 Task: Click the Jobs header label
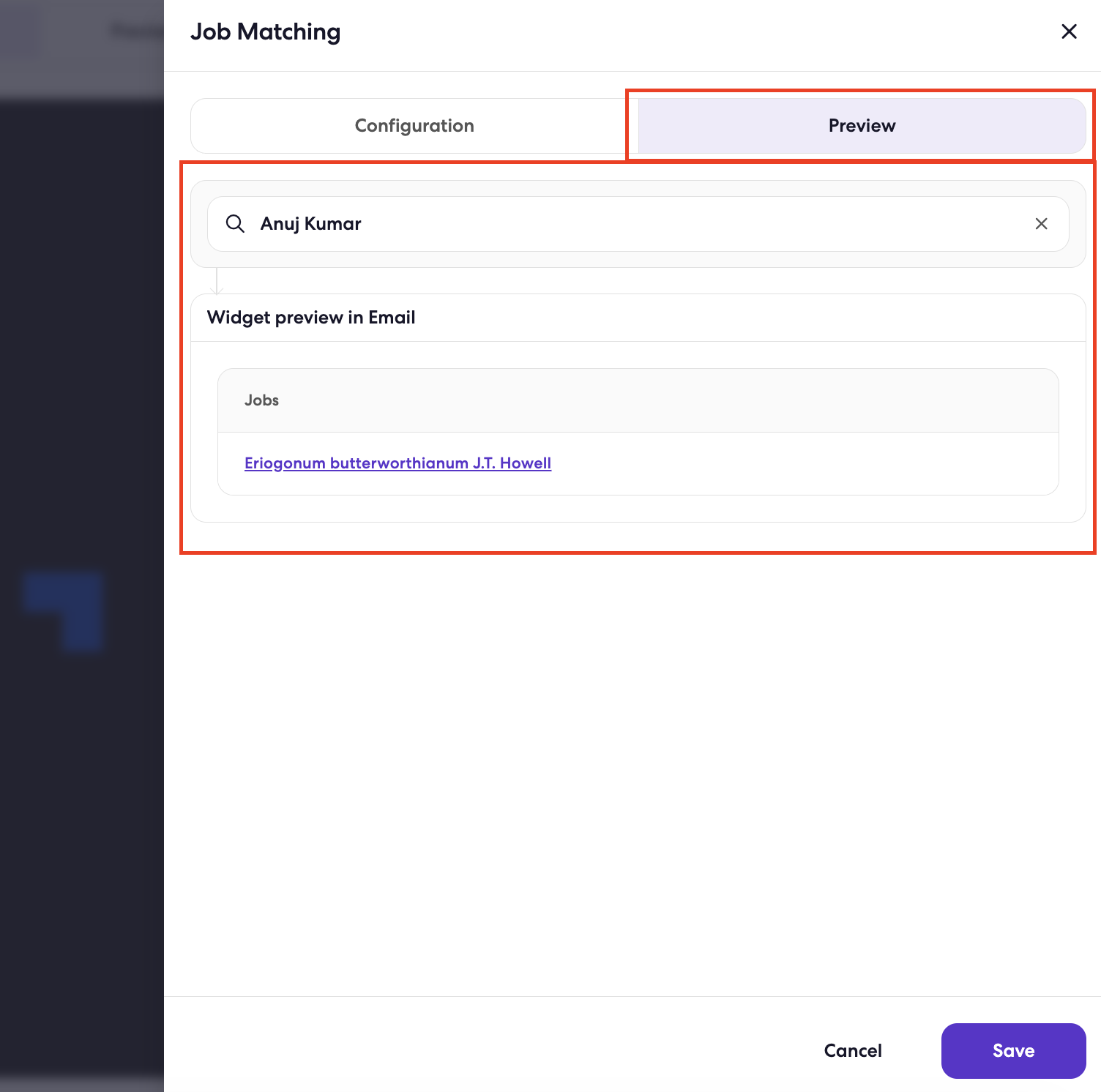(x=261, y=400)
